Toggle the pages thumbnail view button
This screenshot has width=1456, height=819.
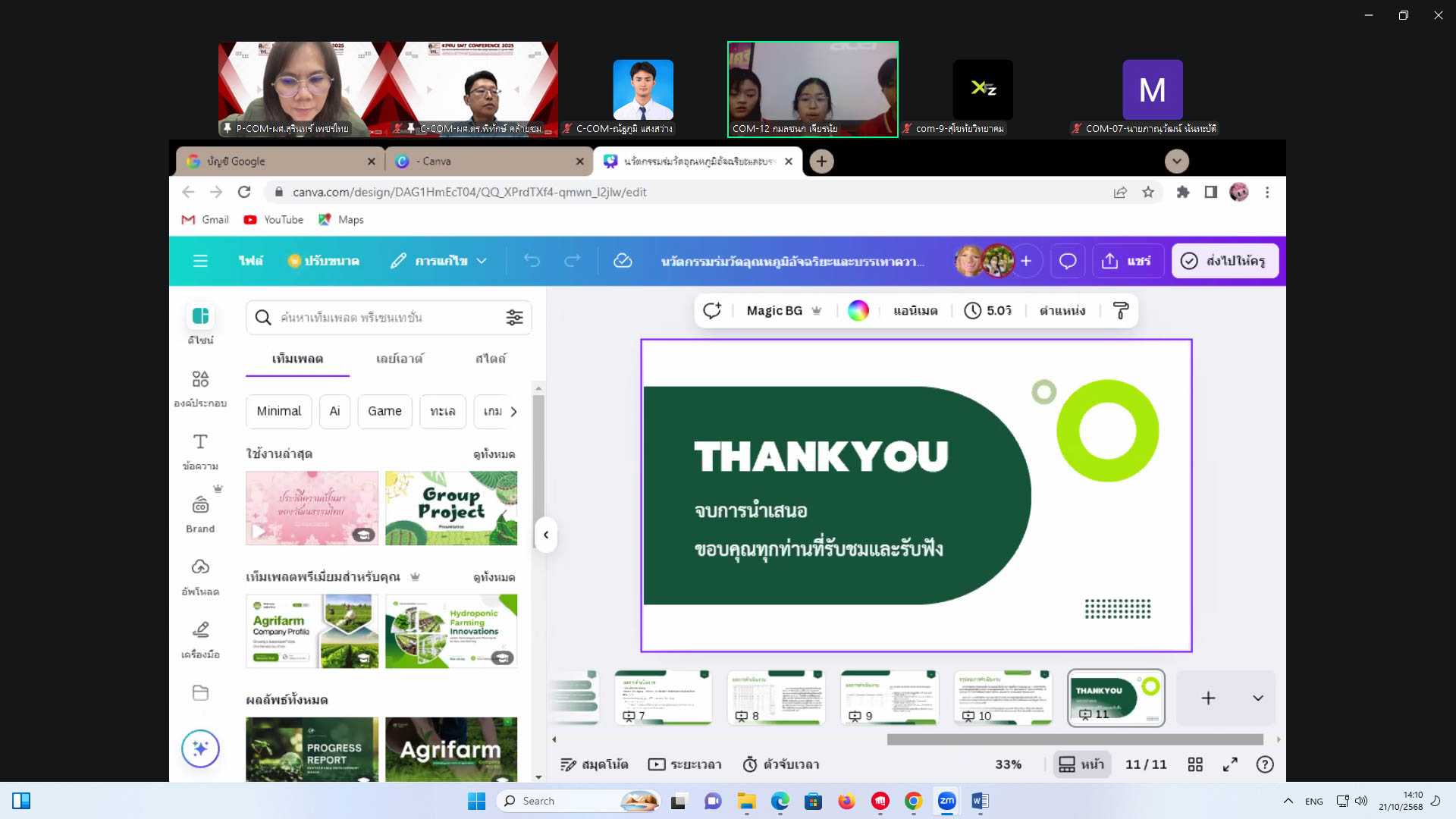tap(1081, 764)
